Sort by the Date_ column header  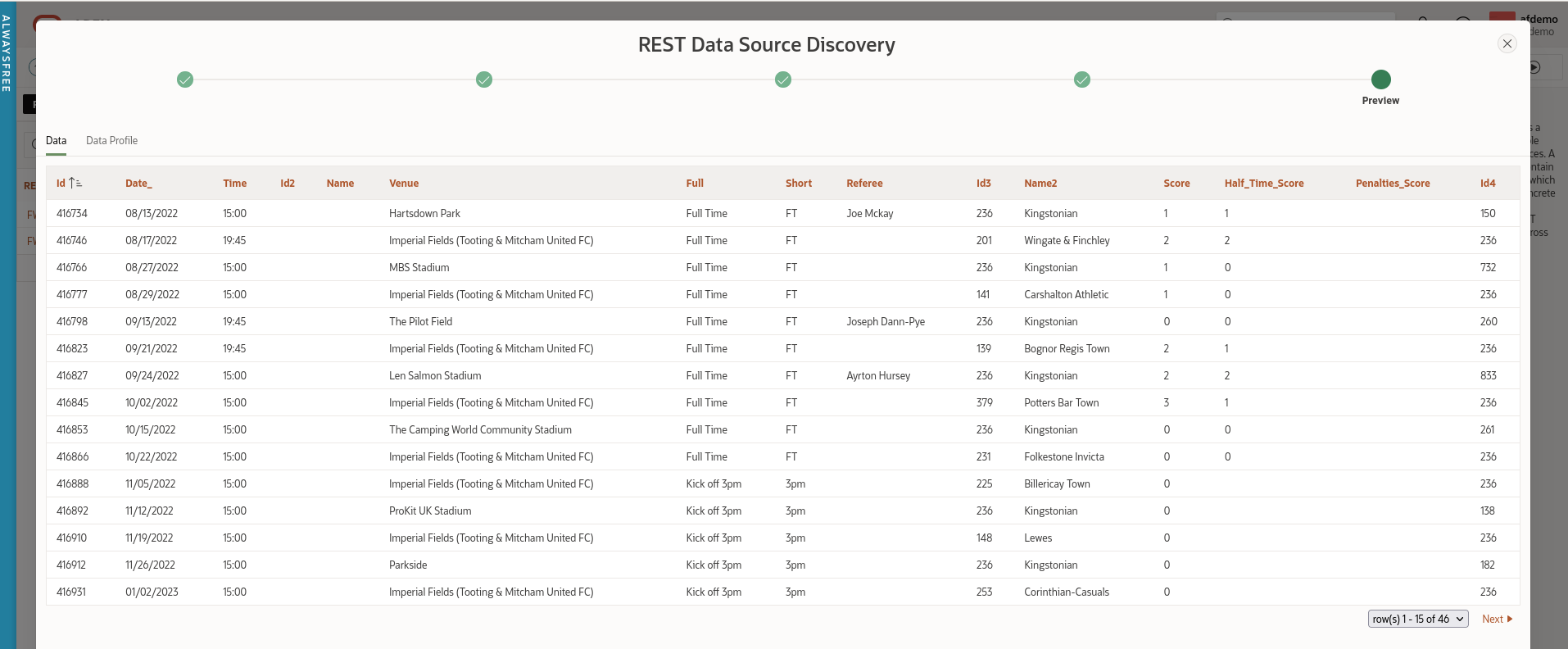tap(138, 184)
